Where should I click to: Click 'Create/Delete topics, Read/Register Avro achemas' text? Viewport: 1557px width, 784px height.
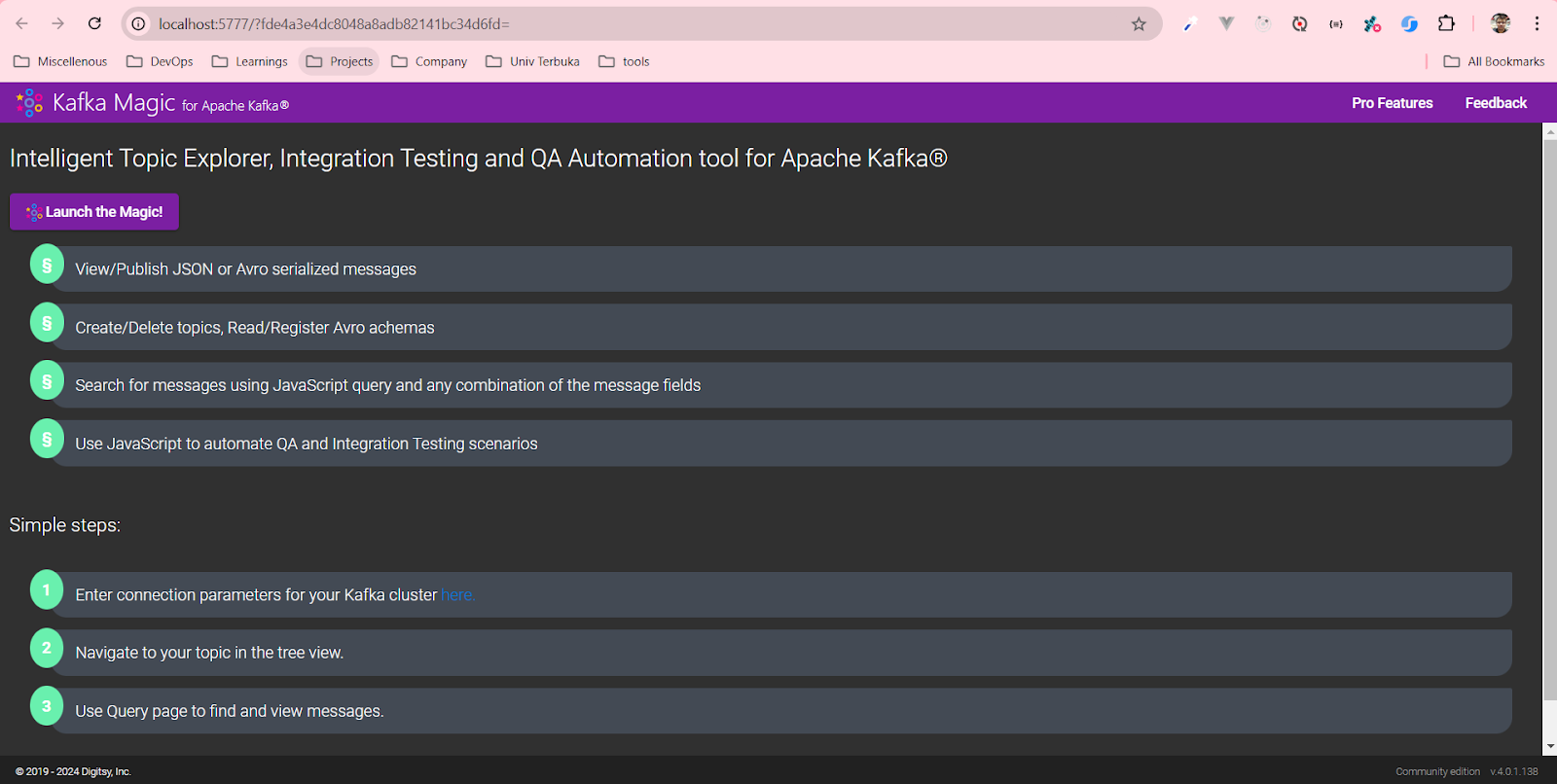point(255,328)
